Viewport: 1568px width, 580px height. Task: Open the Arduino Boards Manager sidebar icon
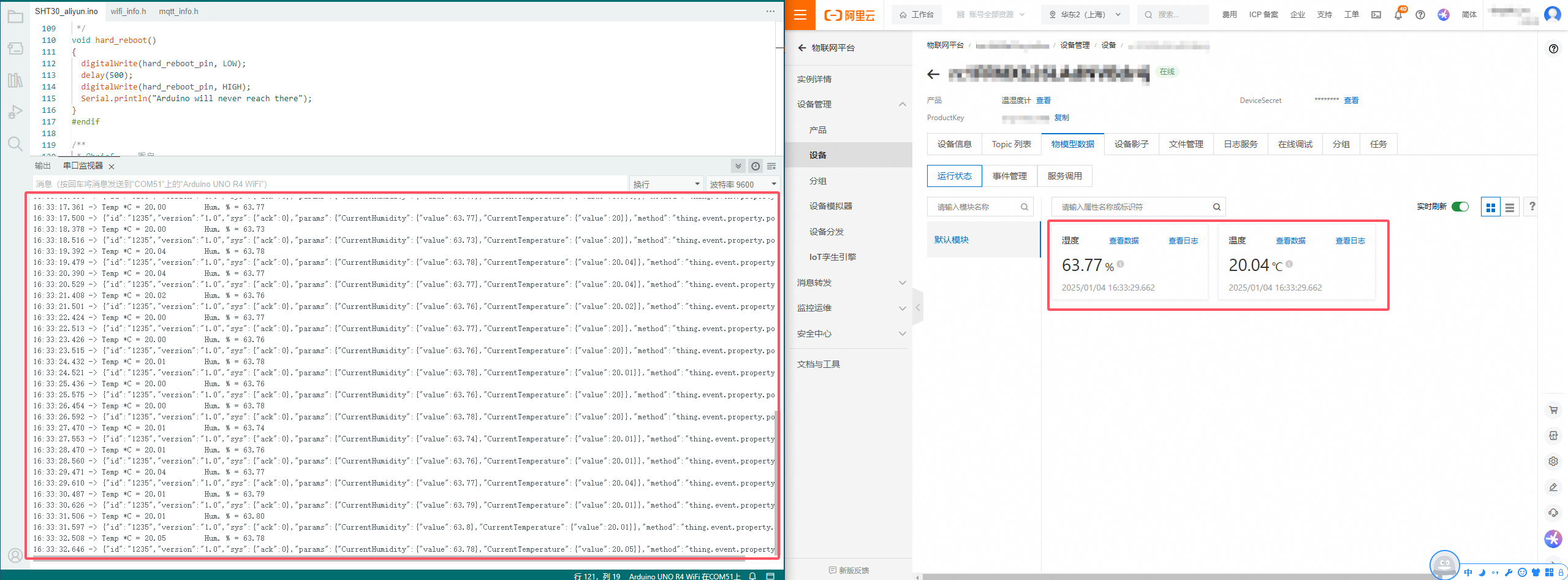(x=15, y=48)
